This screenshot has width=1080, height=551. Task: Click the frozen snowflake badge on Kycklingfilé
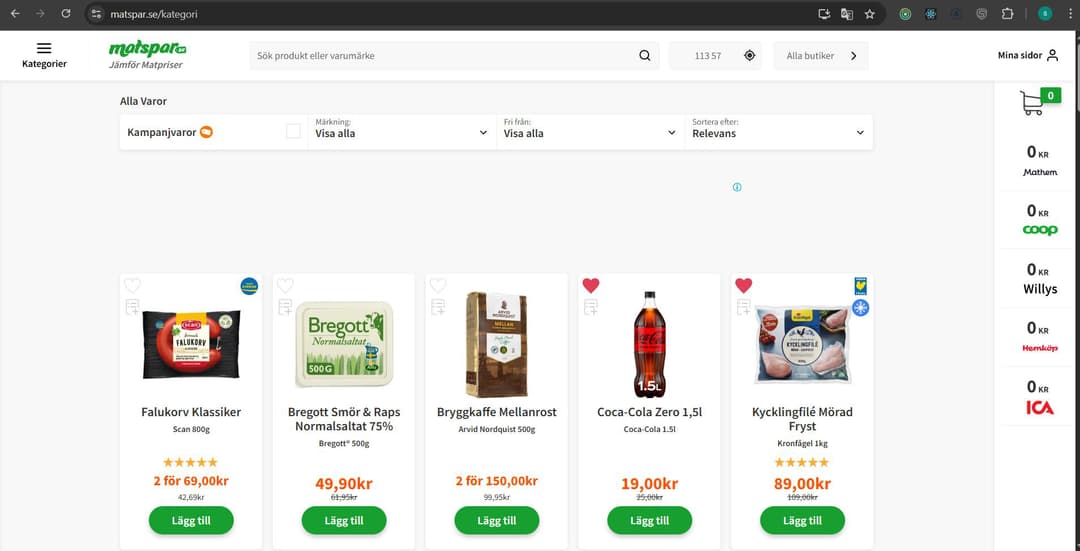pos(860,308)
